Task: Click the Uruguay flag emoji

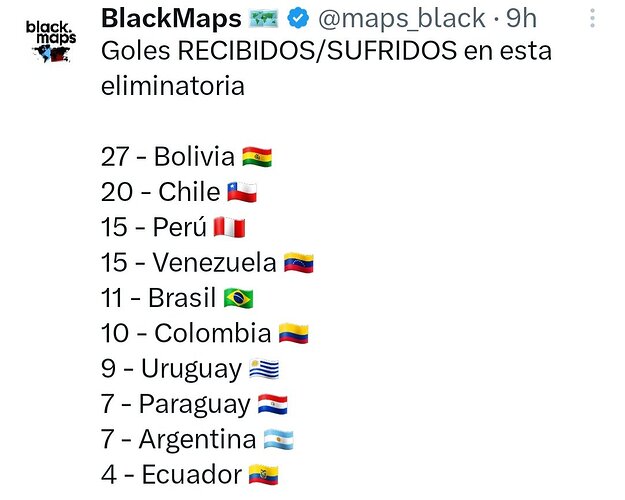Action: [264, 369]
